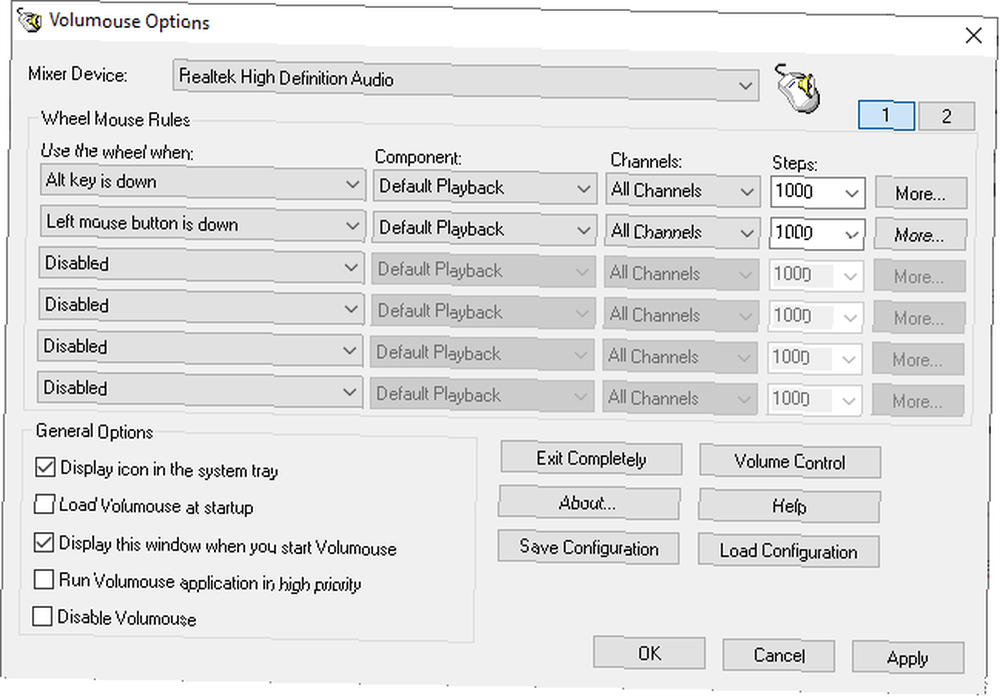Open Component dropdown in Alt key row
The height and width of the screenshot is (697, 1000).
click(485, 187)
